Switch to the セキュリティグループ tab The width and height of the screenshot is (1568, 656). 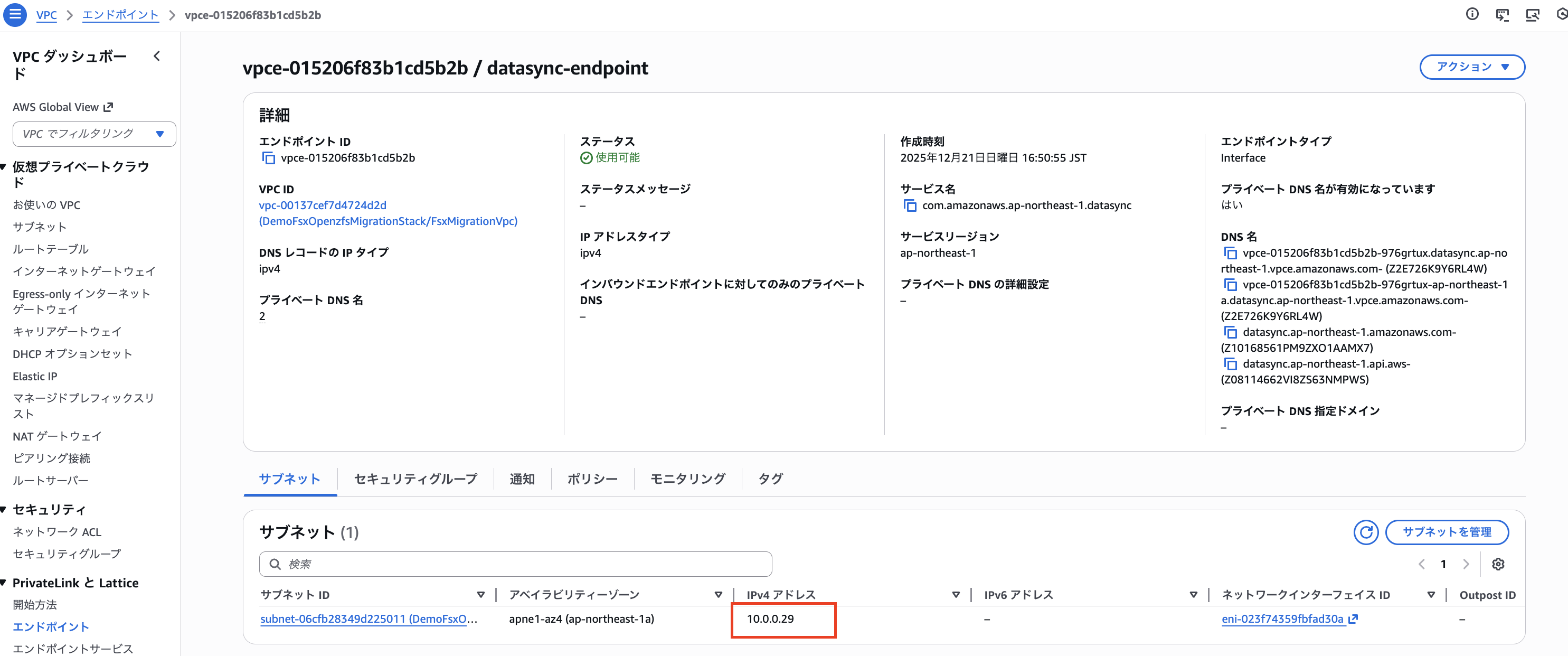414,479
